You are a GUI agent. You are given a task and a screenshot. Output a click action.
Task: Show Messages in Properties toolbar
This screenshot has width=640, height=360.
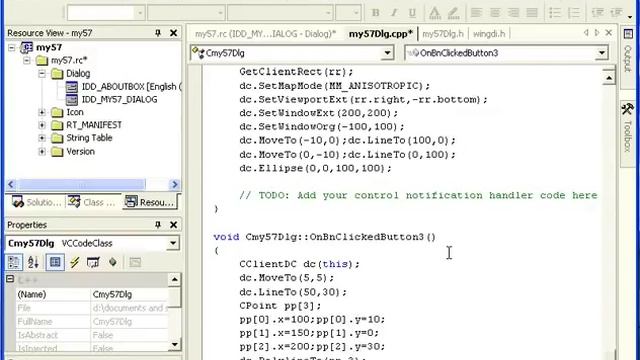coord(93,262)
